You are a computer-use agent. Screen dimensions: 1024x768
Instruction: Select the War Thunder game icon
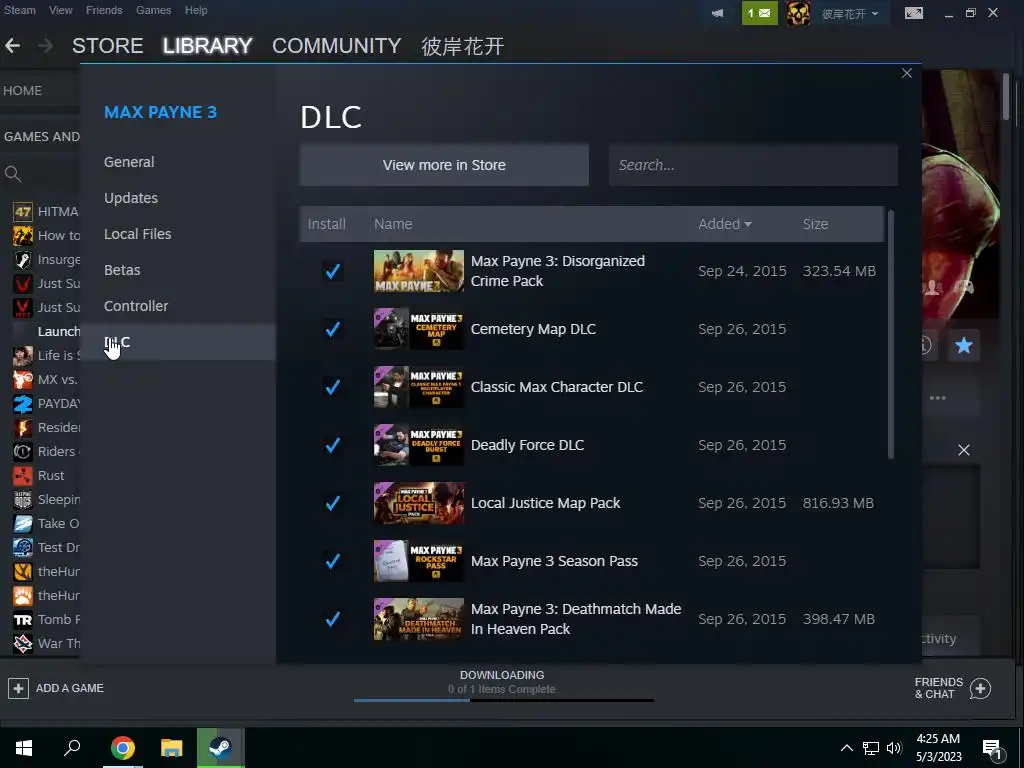click(23, 643)
